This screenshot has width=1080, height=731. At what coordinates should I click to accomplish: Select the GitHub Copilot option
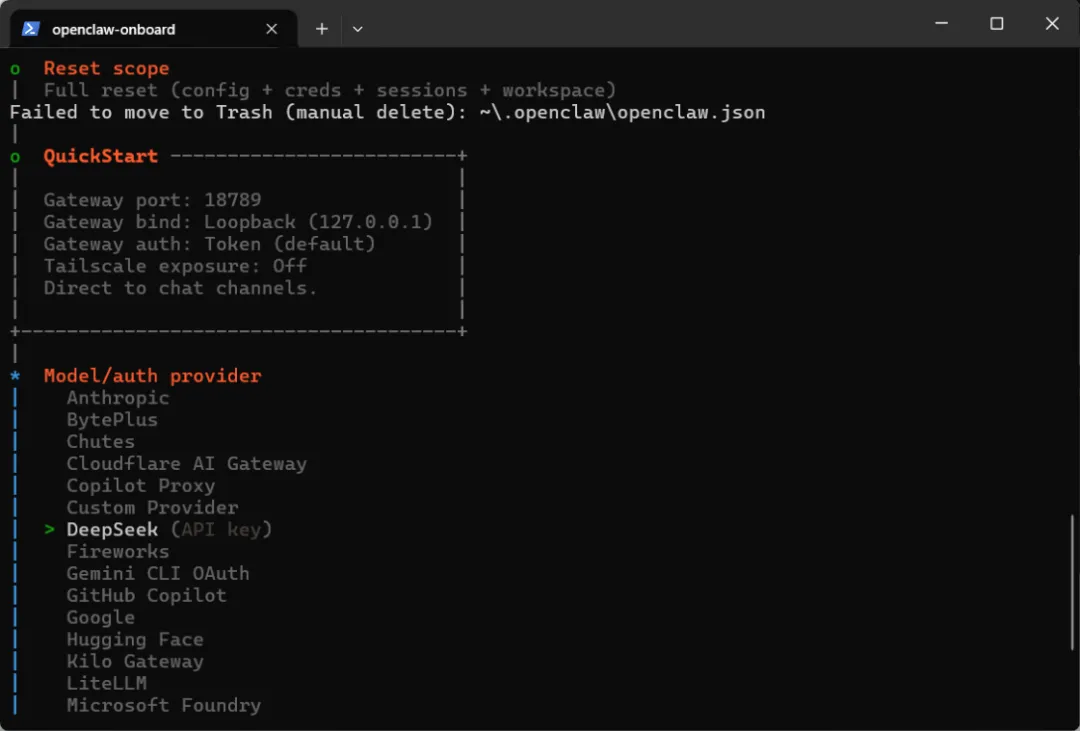click(147, 595)
